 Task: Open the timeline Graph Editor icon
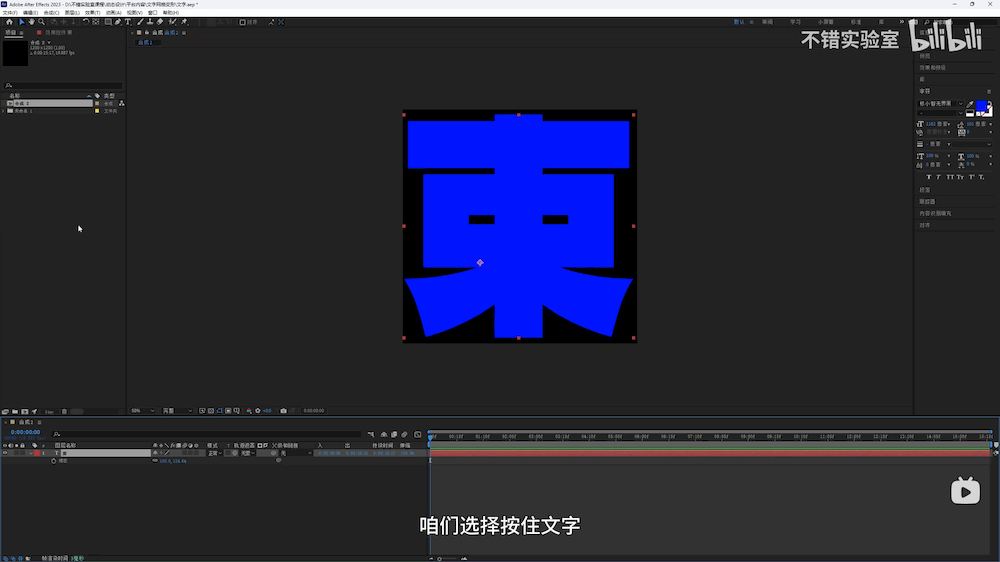point(417,434)
